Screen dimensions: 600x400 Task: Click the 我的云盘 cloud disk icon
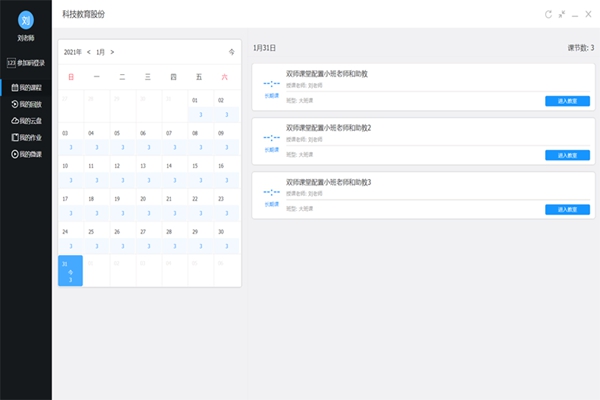pyautogui.click(x=14, y=120)
